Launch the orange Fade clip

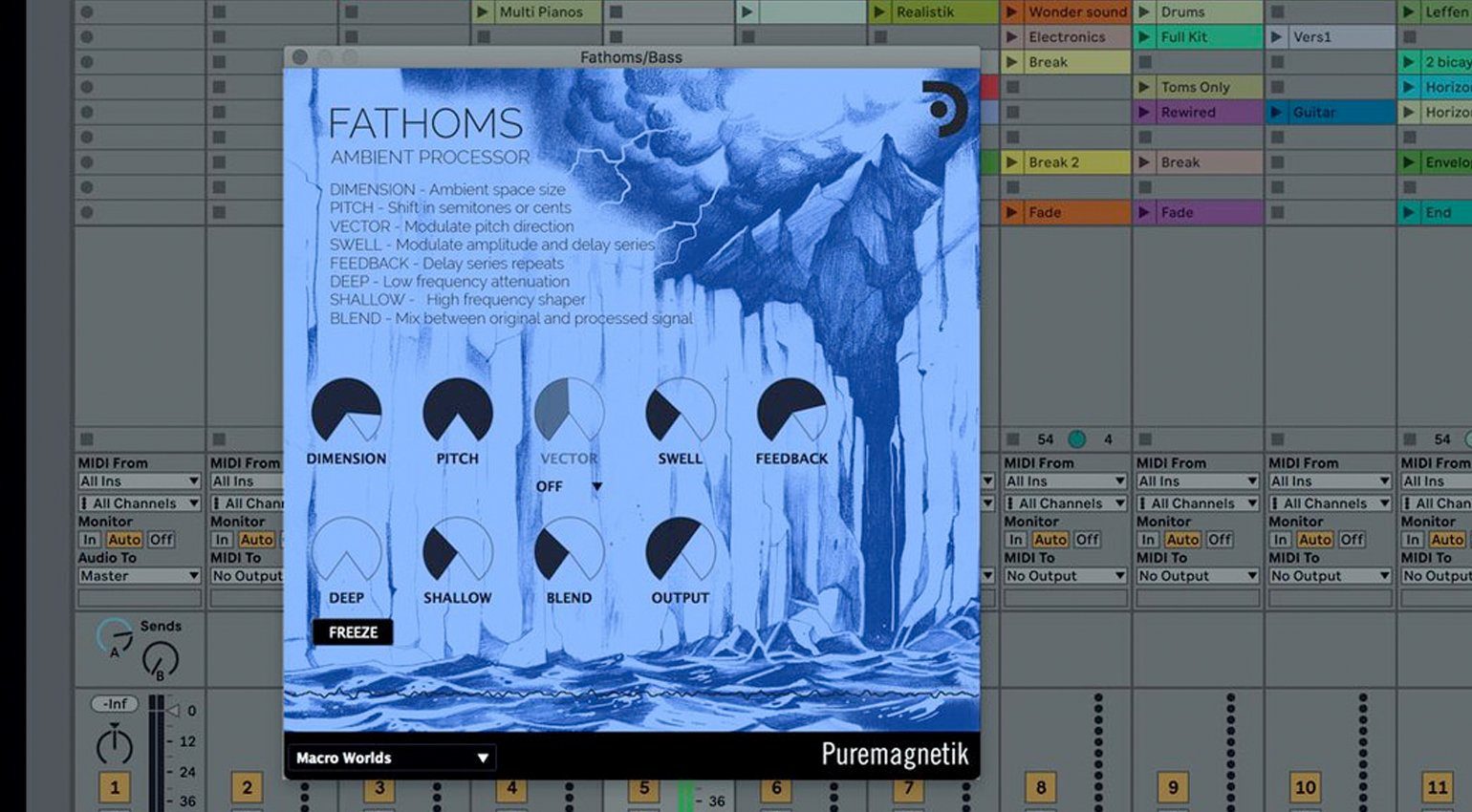point(1011,212)
